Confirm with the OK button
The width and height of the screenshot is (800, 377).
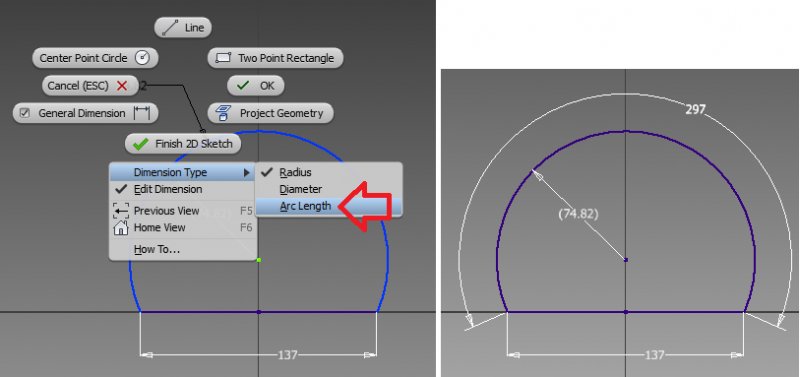tap(256, 86)
